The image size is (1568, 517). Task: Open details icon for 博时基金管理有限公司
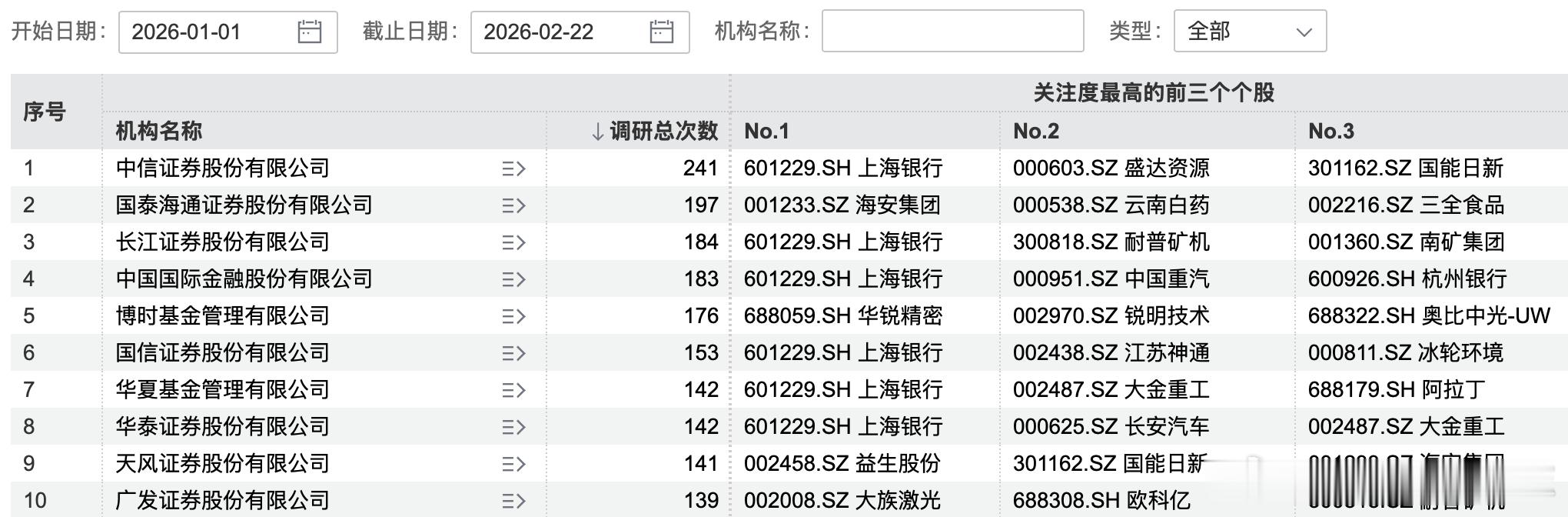[x=513, y=316]
